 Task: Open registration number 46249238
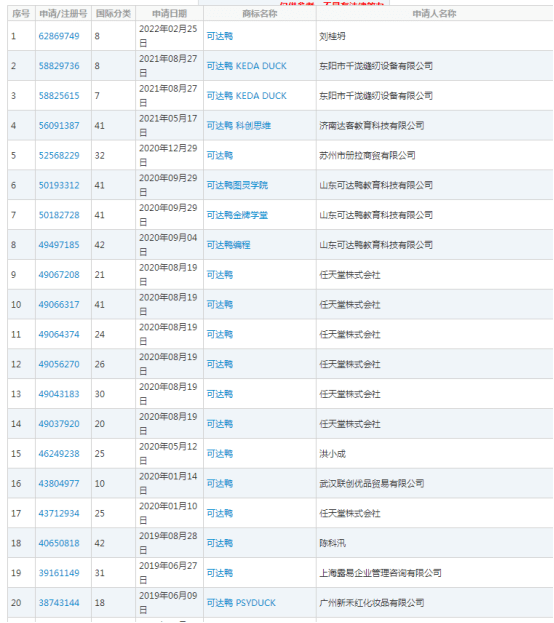click(59, 454)
